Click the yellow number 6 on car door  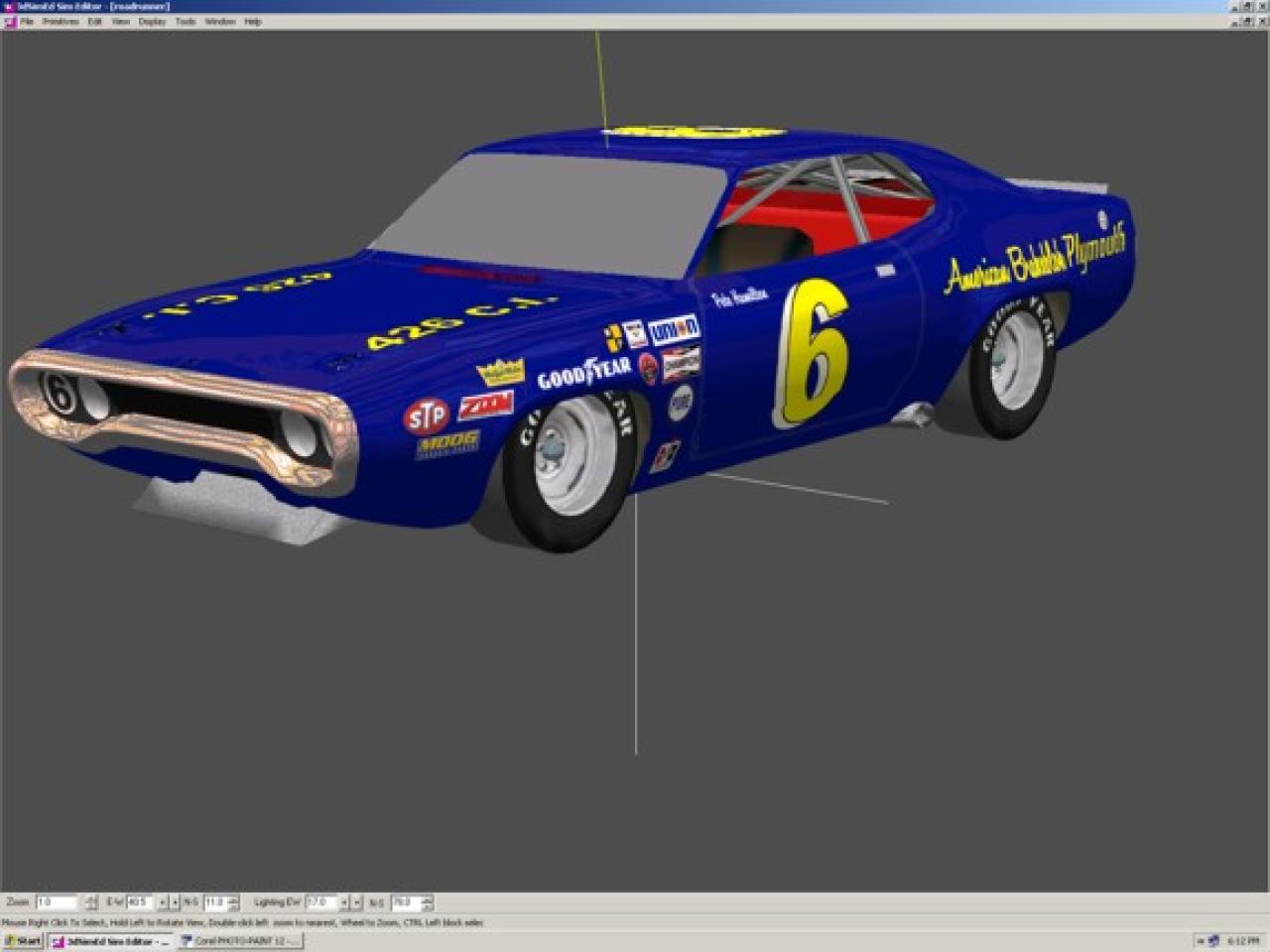pos(813,352)
